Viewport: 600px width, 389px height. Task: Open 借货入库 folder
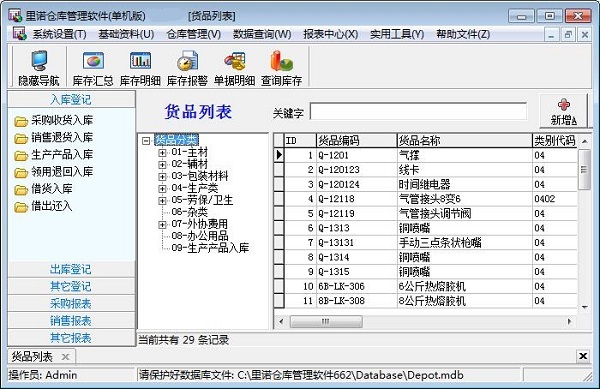pyautogui.click(x=21, y=189)
